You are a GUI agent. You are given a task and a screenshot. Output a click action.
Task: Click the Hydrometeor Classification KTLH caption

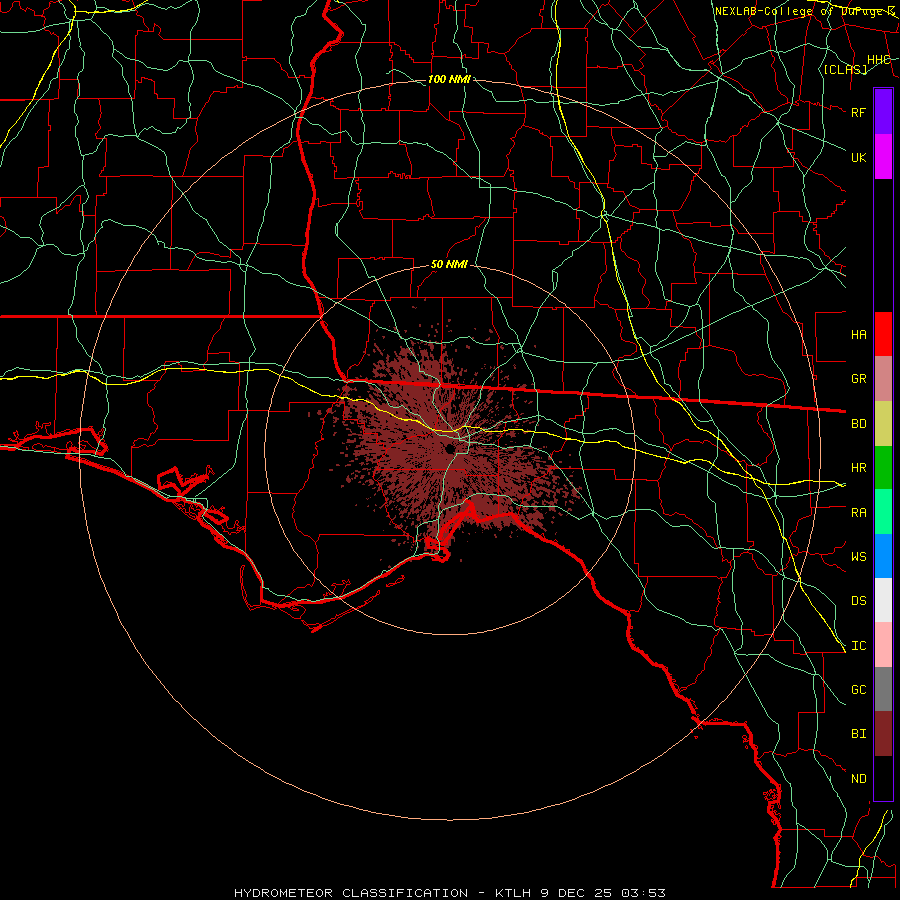point(449,893)
